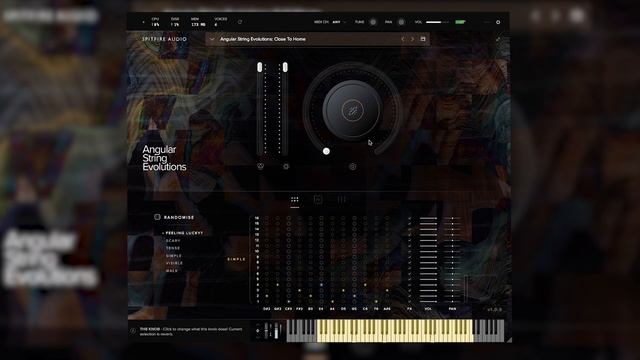Image resolution: width=640 pixels, height=360 pixels.
Task: Click the RANDOMISE button label
Action: coord(179,218)
